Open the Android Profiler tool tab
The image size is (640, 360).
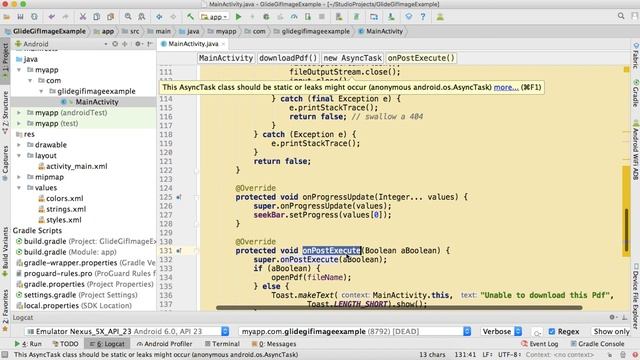[x=164, y=344]
